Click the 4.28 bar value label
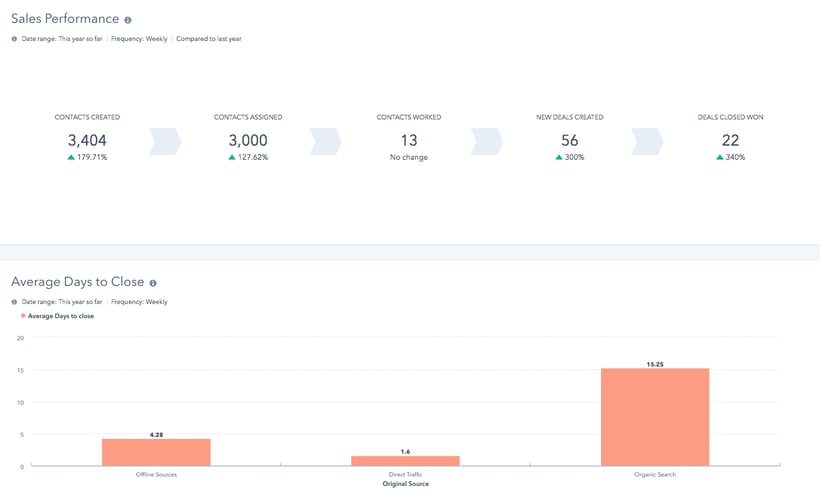 (x=156, y=435)
